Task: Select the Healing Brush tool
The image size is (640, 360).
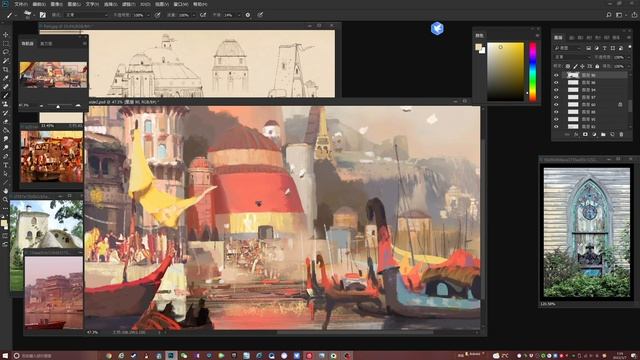Action: 6,87
